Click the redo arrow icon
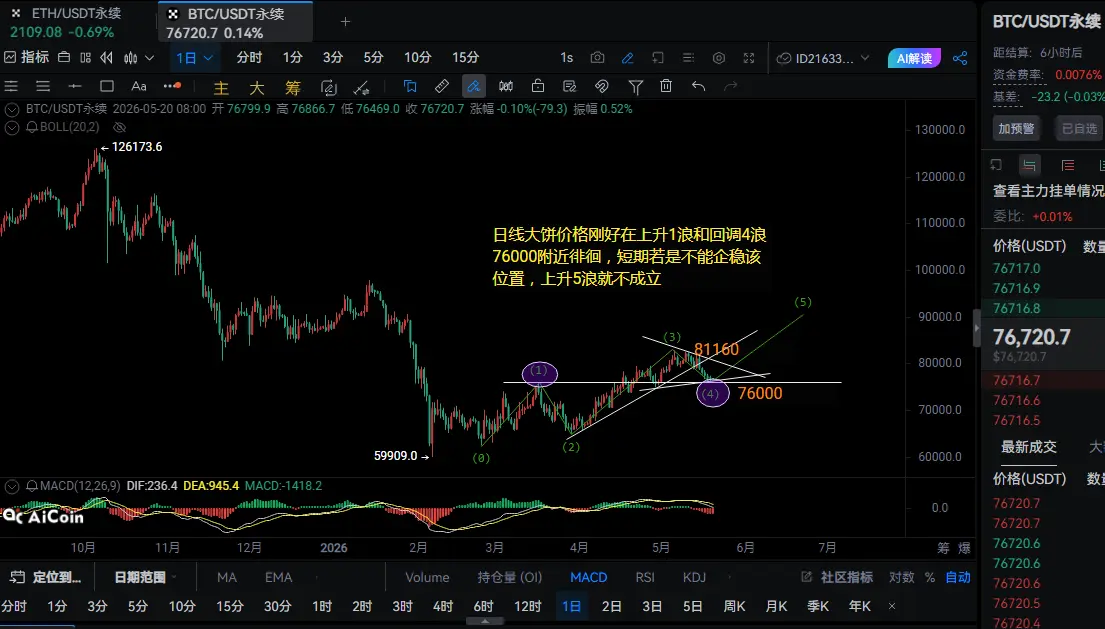 click(x=731, y=86)
